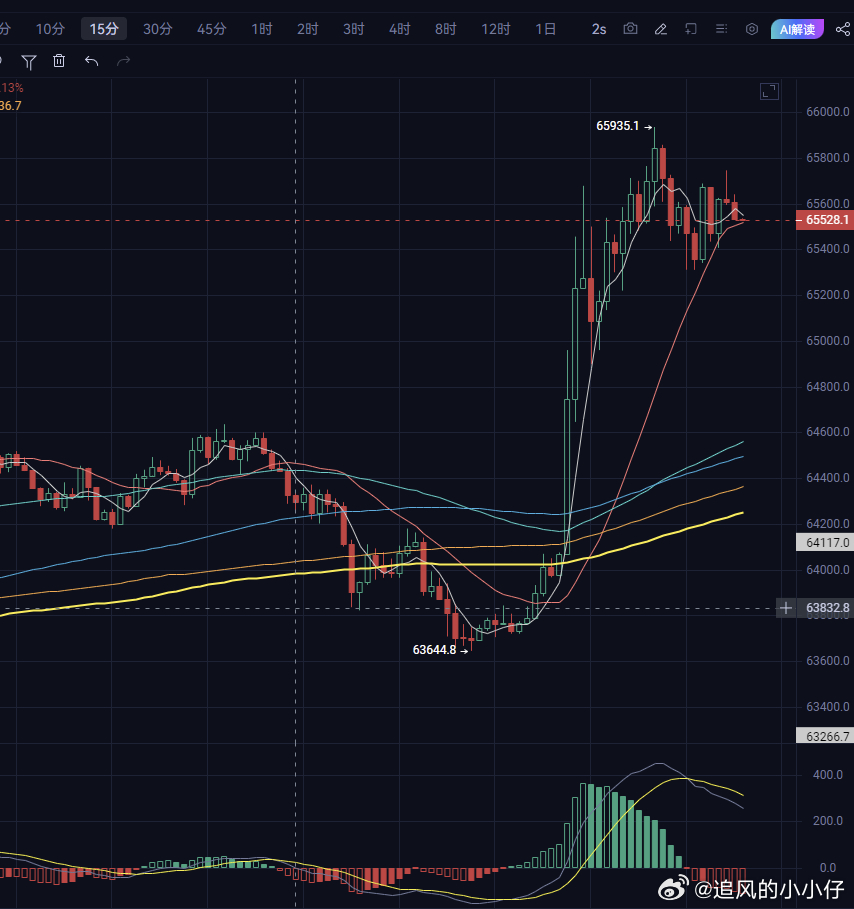Select the 1日 timeframe

[x=546, y=29]
